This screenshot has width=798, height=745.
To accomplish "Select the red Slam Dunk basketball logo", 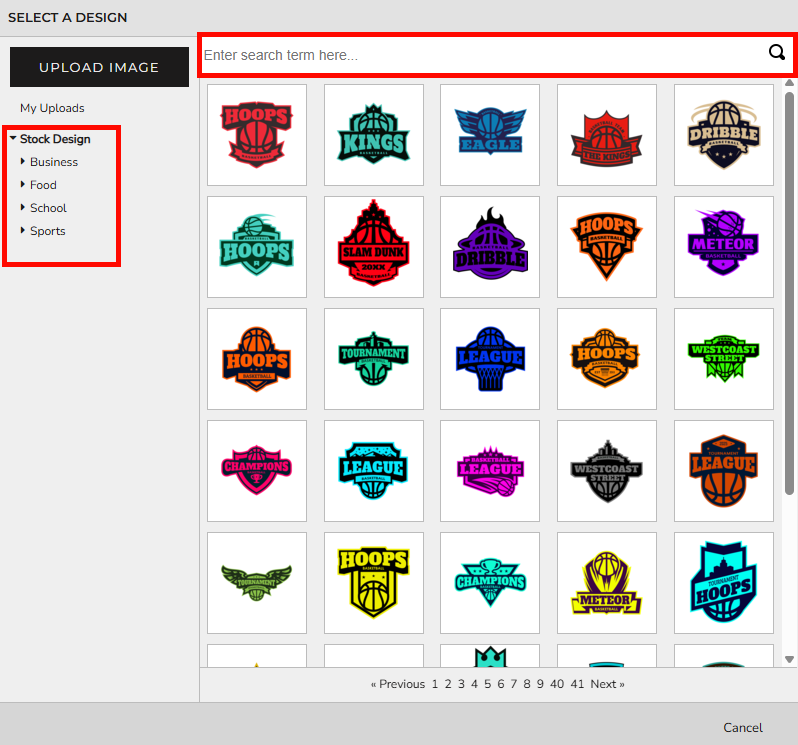I will [x=373, y=246].
